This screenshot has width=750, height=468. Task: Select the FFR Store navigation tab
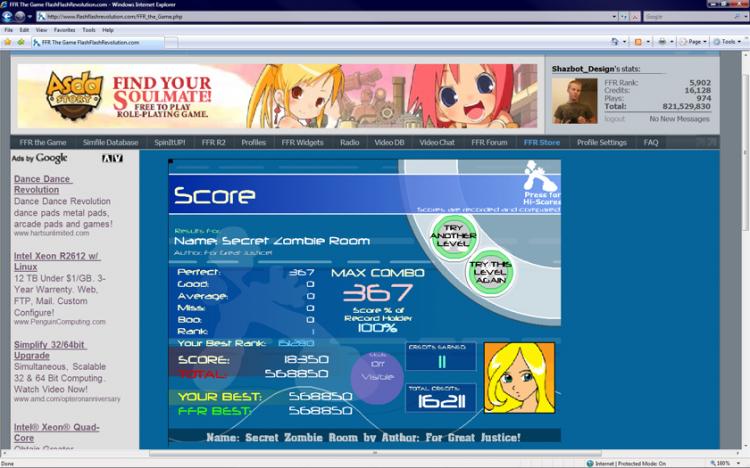tap(542, 143)
